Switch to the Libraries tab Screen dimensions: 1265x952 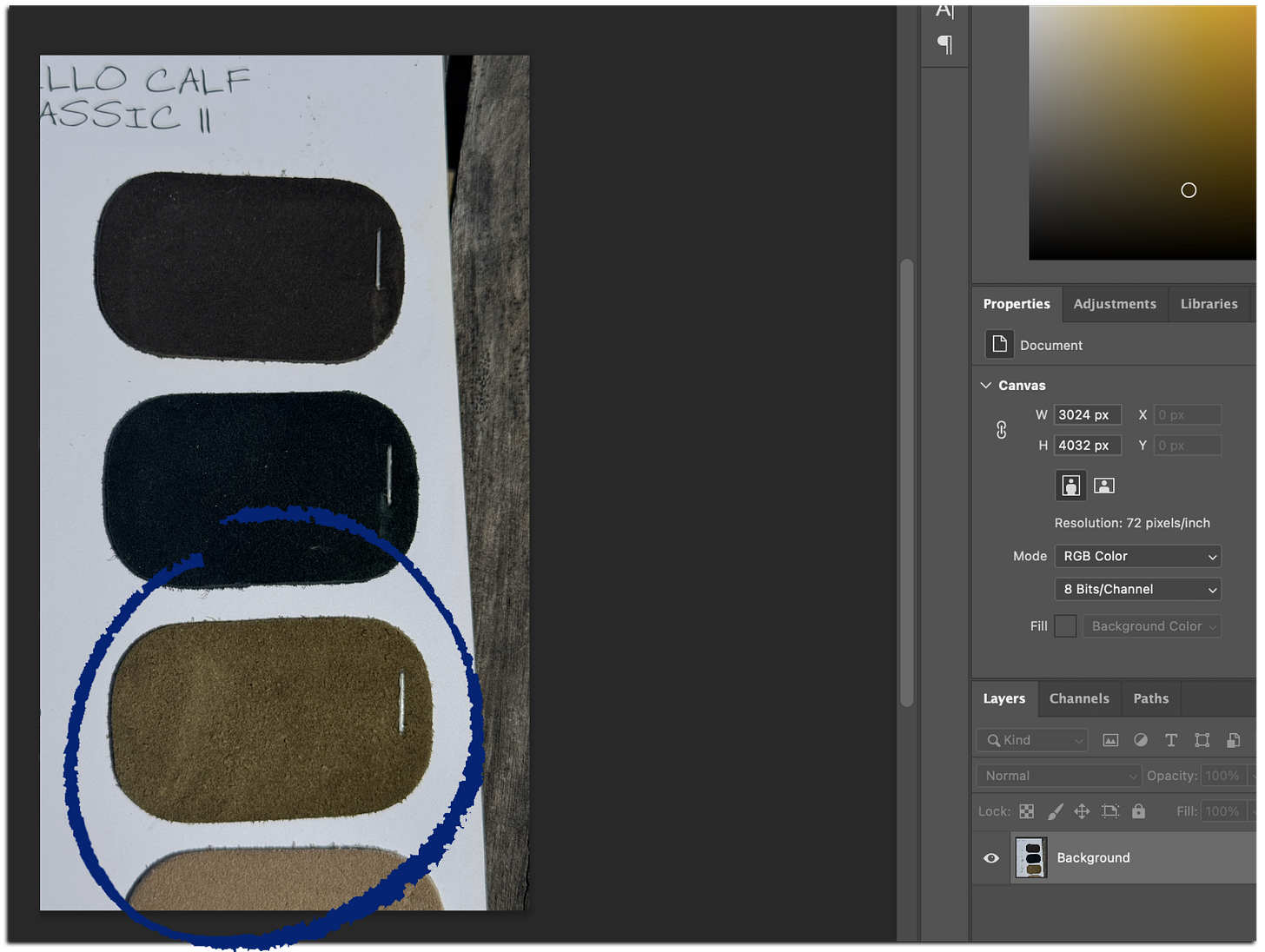pyautogui.click(x=1209, y=304)
